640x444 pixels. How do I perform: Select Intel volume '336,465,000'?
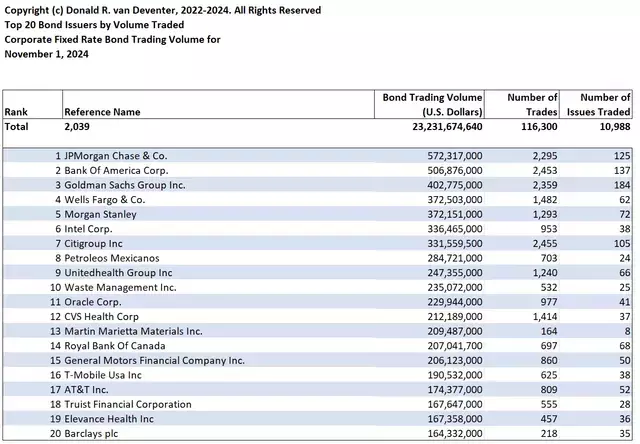[455, 229]
